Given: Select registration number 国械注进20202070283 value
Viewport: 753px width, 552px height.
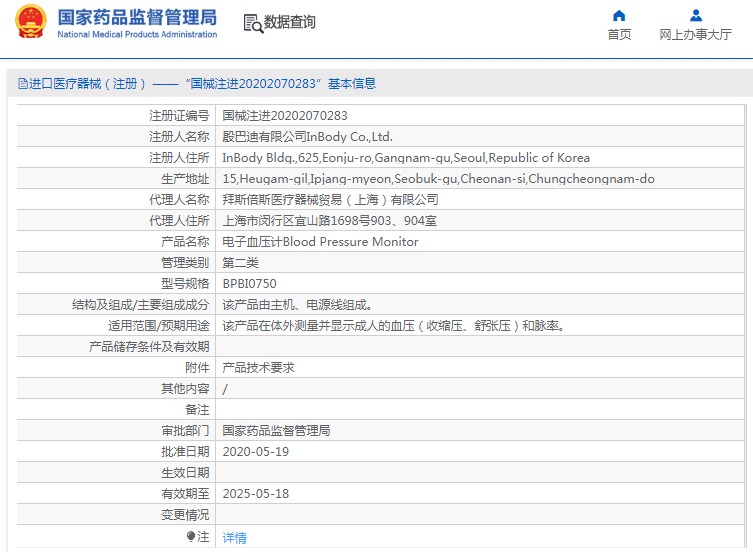Looking at the screenshot, I should [285, 116].
